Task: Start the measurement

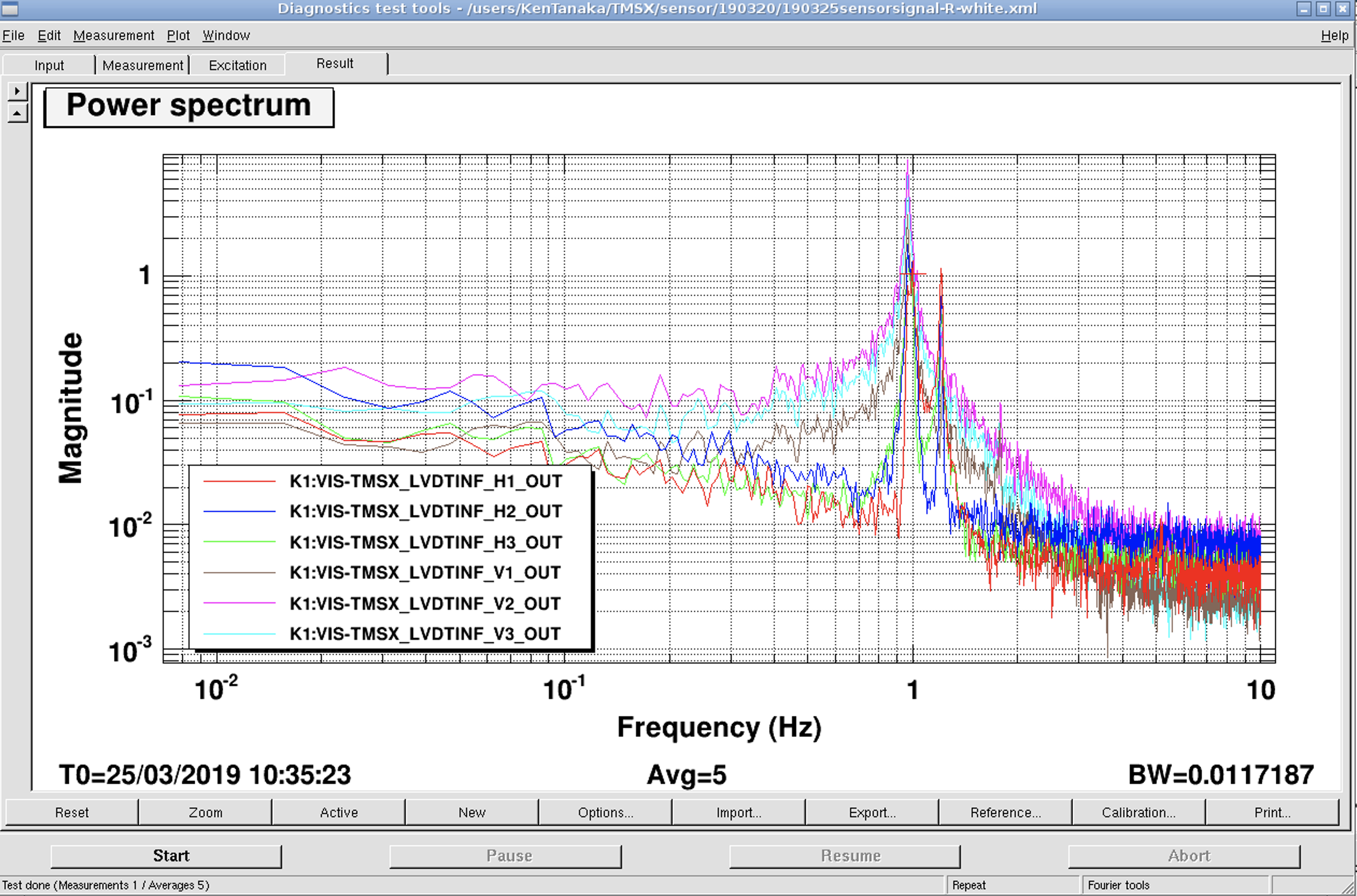Action: 166,856
